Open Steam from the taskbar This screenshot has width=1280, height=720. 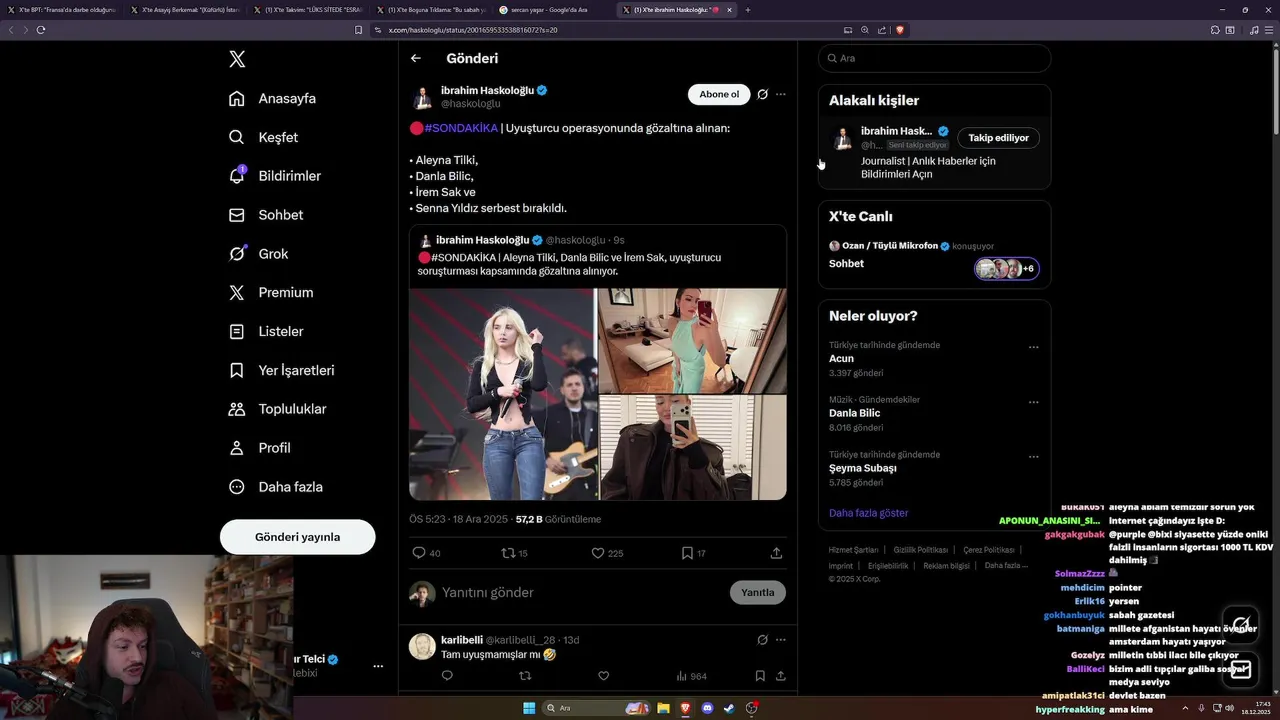729,708
